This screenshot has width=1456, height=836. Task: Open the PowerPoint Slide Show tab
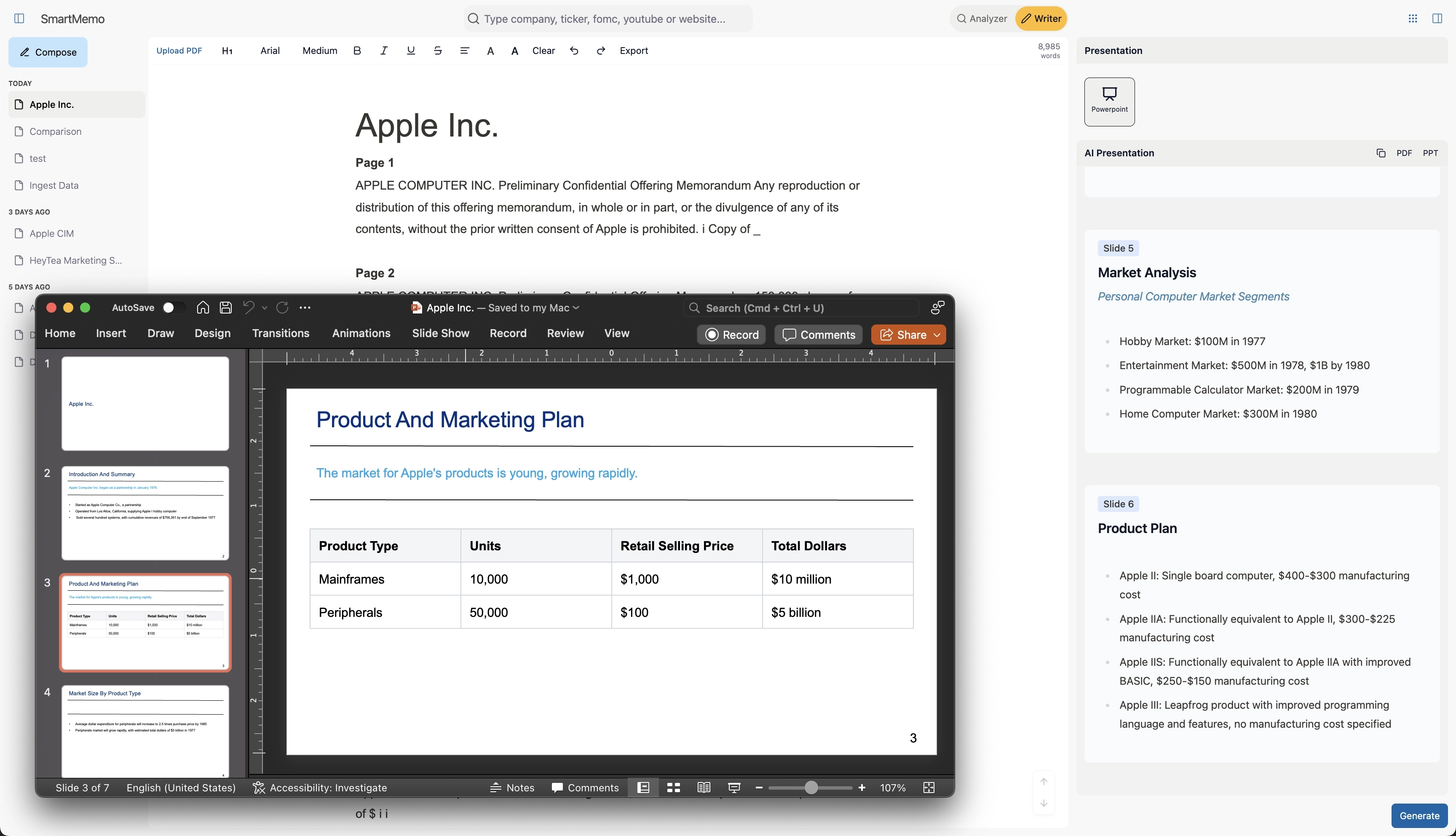(x=440, y=333)
